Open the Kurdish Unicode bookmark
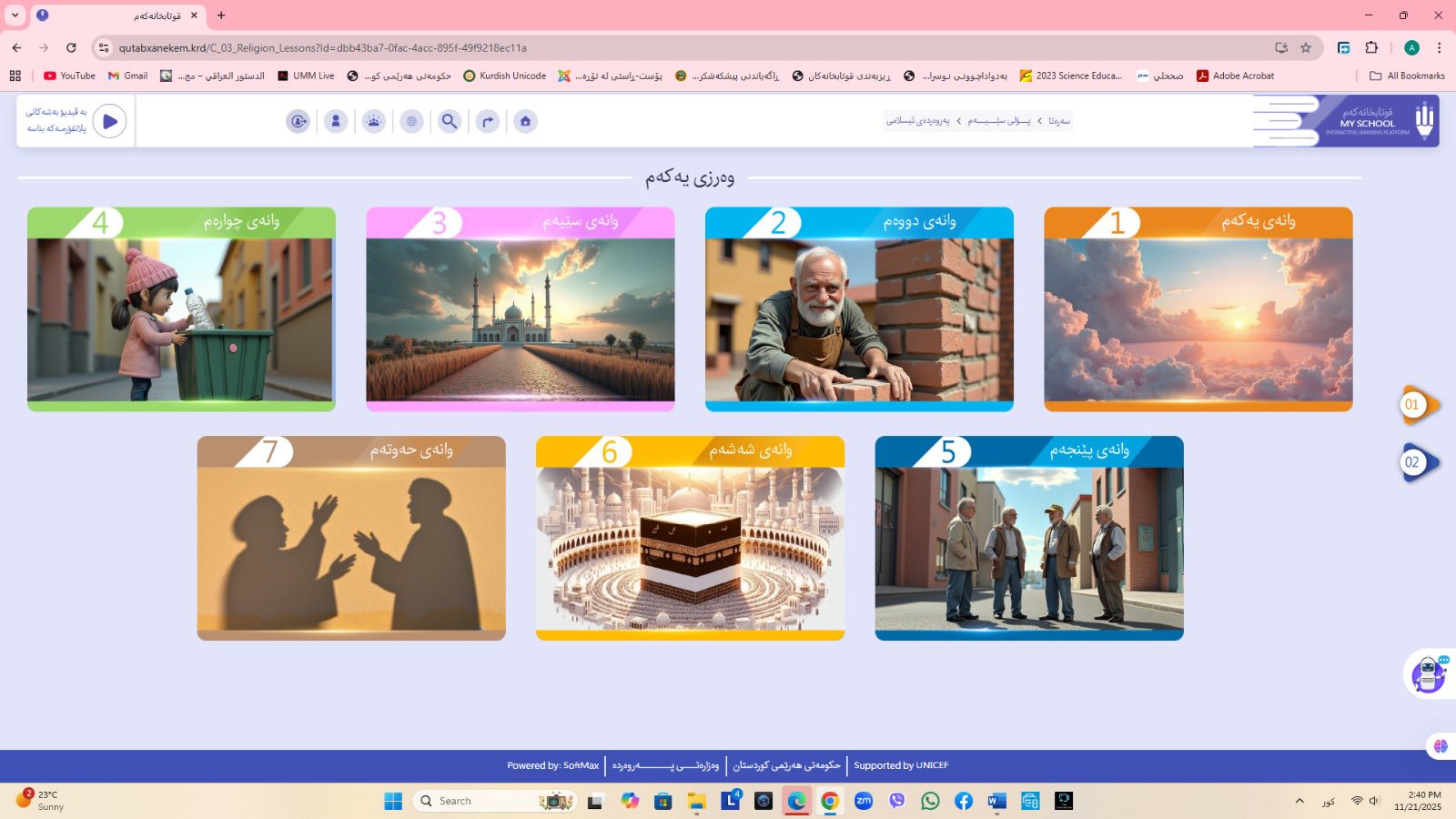1456x819 pixels. 505,76
